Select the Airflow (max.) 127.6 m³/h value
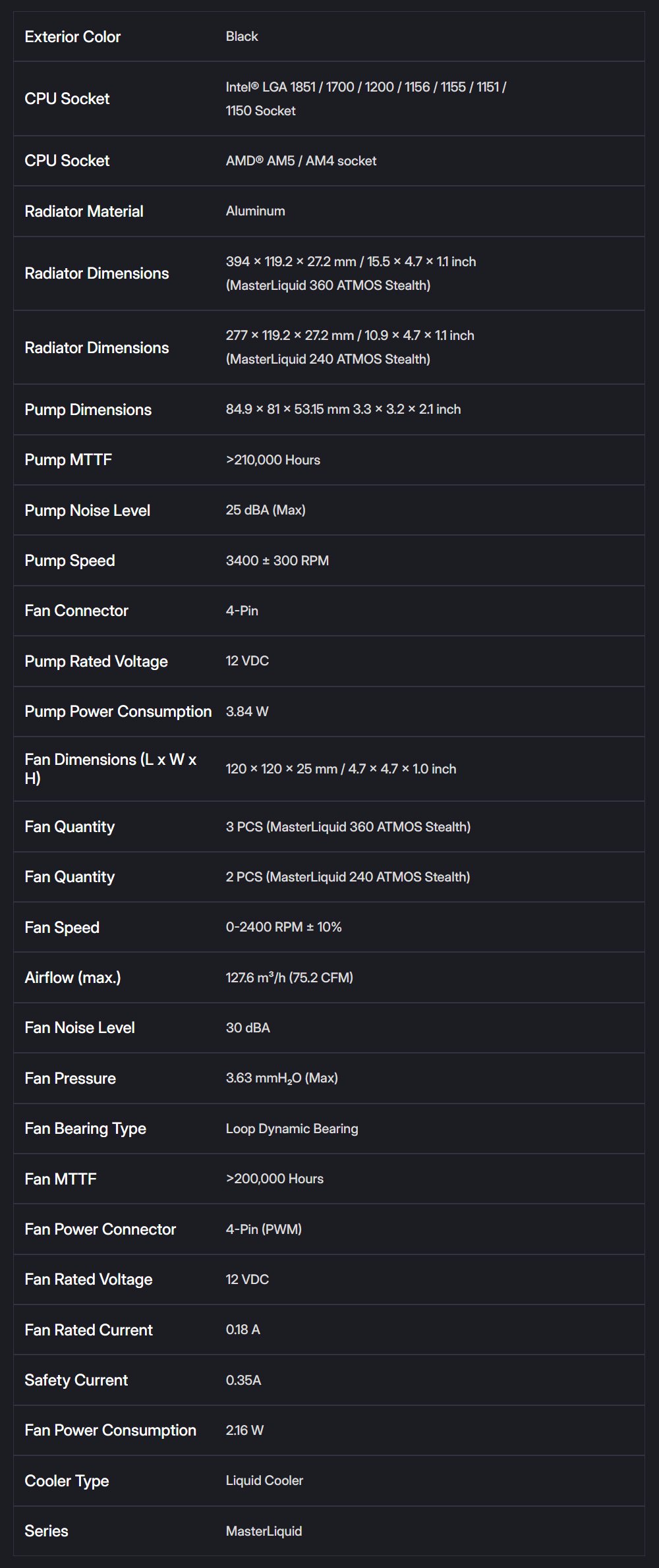This screenshot has height=1568, width=659. coord(289,978)
